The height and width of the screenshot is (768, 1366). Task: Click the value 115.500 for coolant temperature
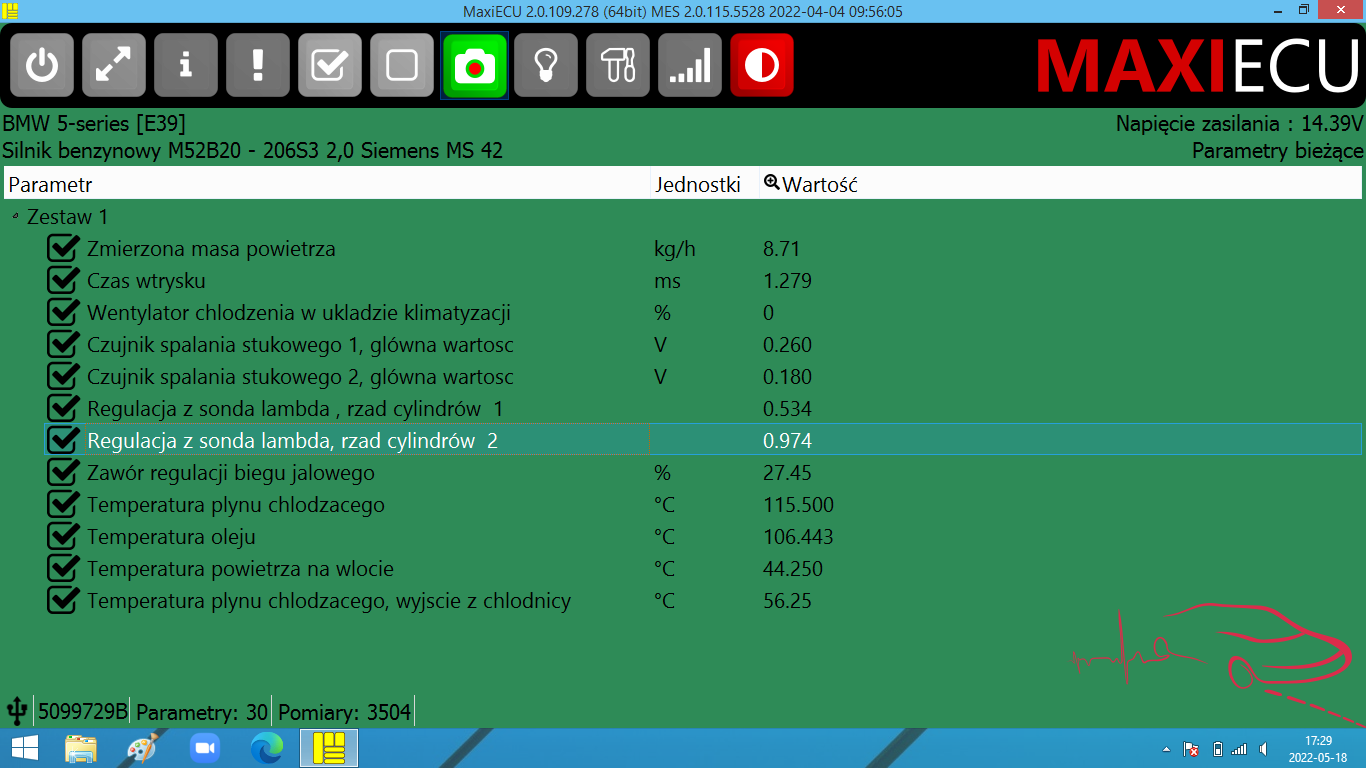[x=798, y=505]
